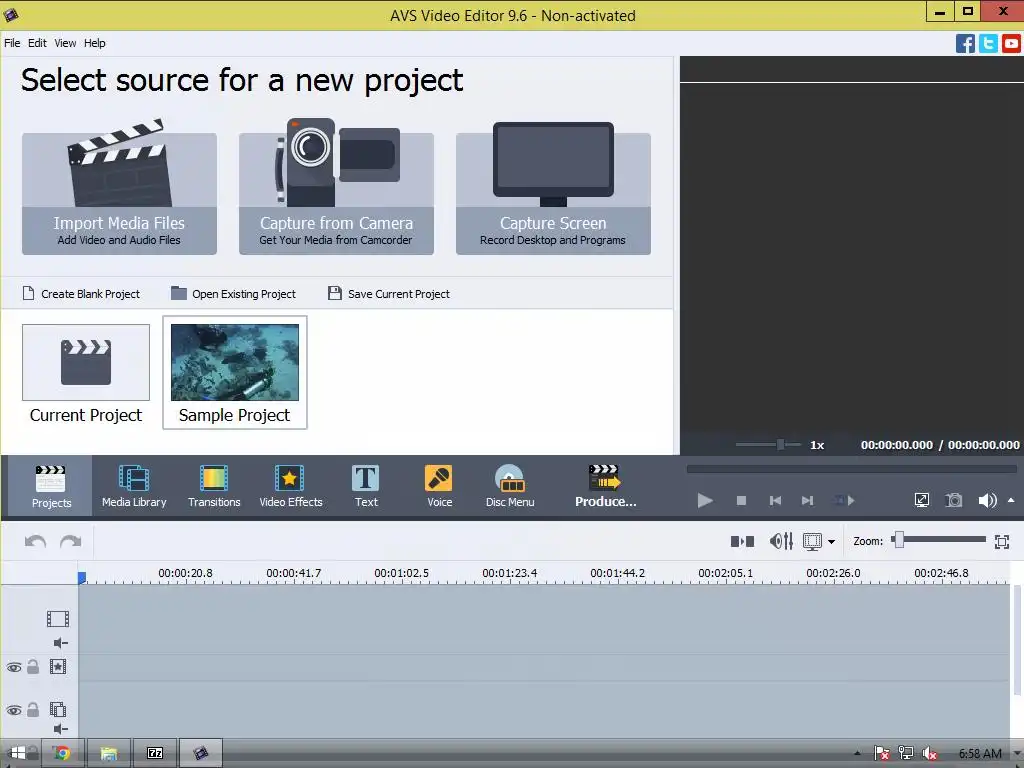Go to previous frame in preview
This screenshot has height=768, width=1024.
(775, 501)
